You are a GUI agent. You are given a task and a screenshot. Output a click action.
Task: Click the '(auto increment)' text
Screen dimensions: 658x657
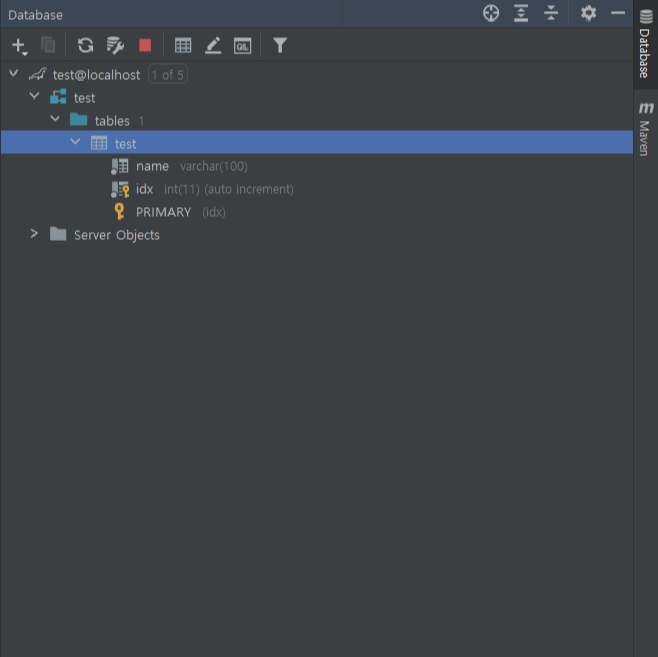[x=249, y=189]
